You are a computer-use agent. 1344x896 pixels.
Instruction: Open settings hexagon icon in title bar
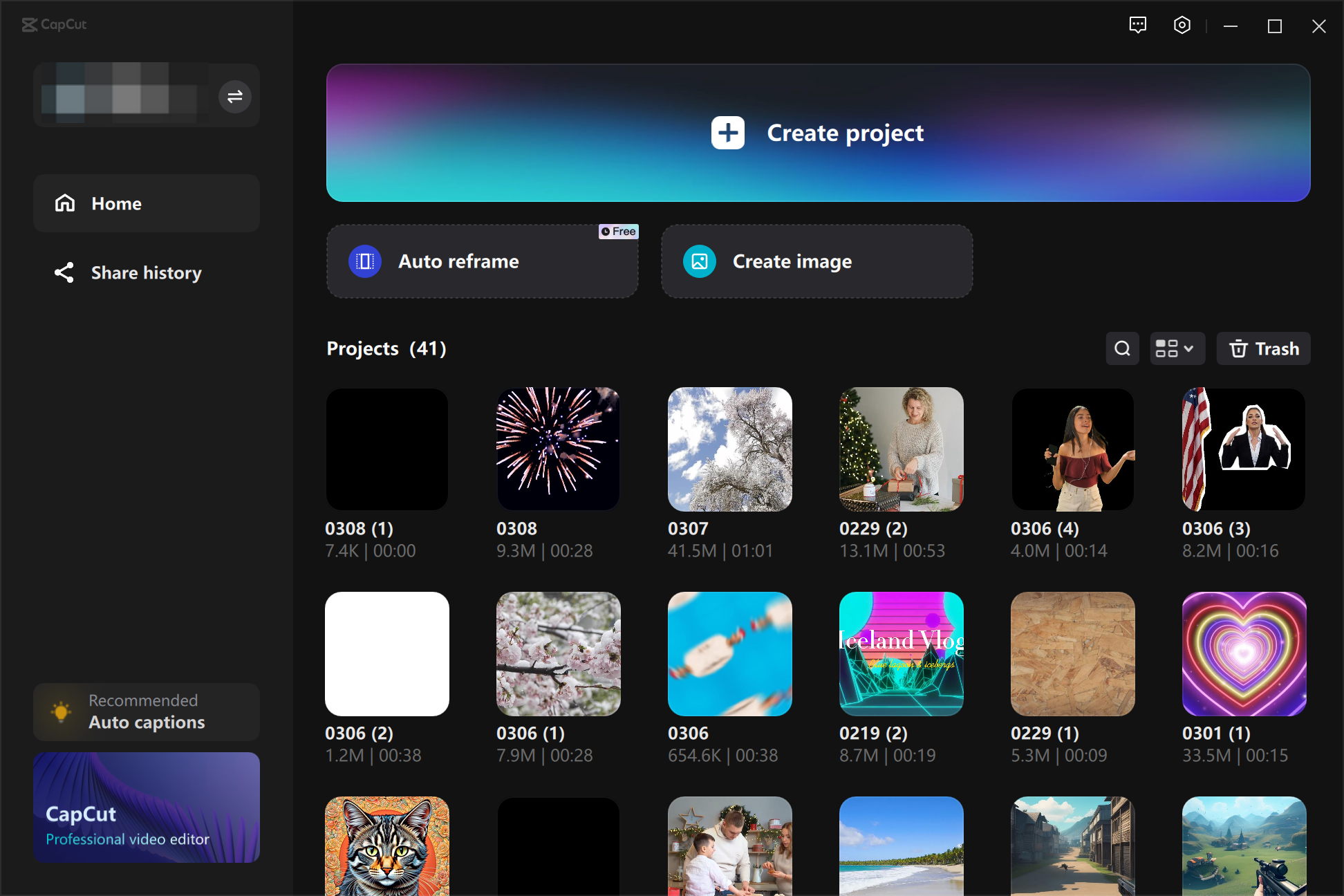pos(1182,26)
